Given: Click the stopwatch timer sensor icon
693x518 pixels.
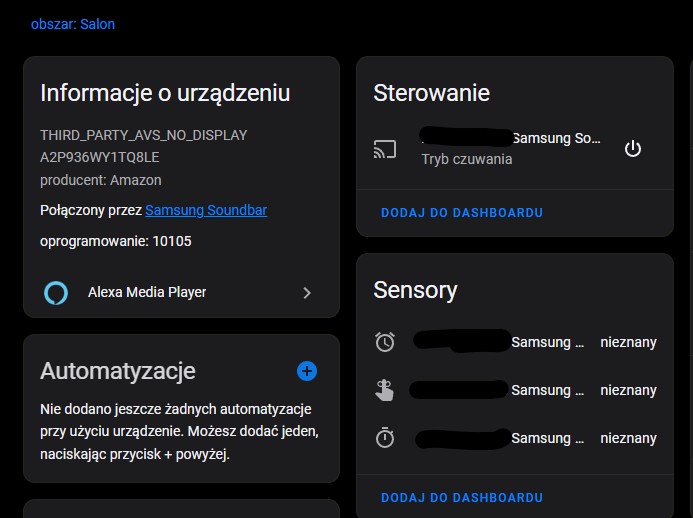Looking at the screenshot, I should click(x=385, y=438).
